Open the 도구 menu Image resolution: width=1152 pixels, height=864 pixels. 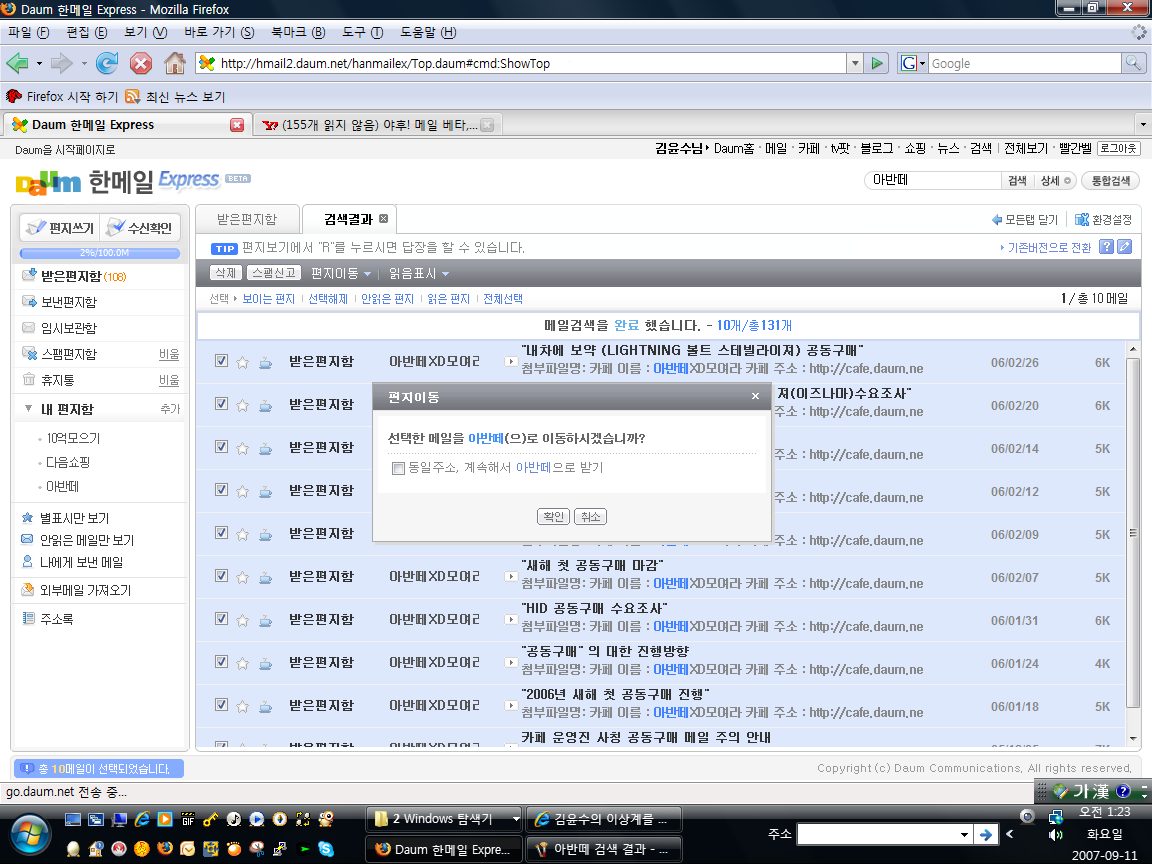click(363, 32)
